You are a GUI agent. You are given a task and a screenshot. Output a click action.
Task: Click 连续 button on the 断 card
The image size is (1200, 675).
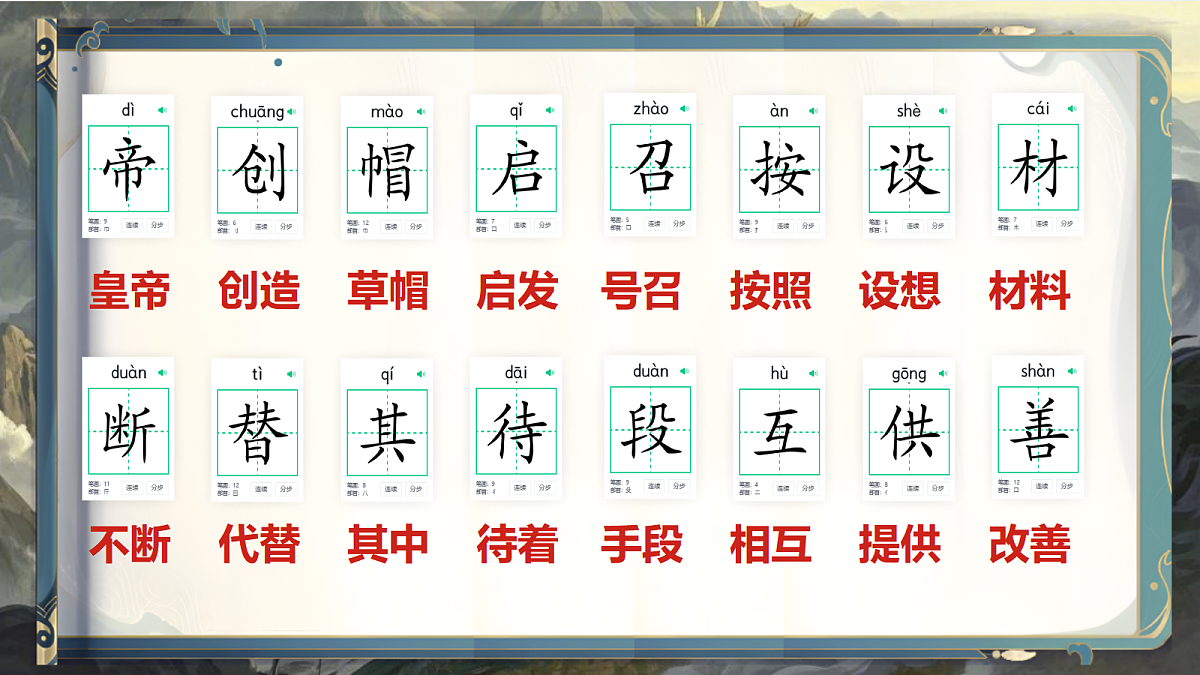point(132,487)
